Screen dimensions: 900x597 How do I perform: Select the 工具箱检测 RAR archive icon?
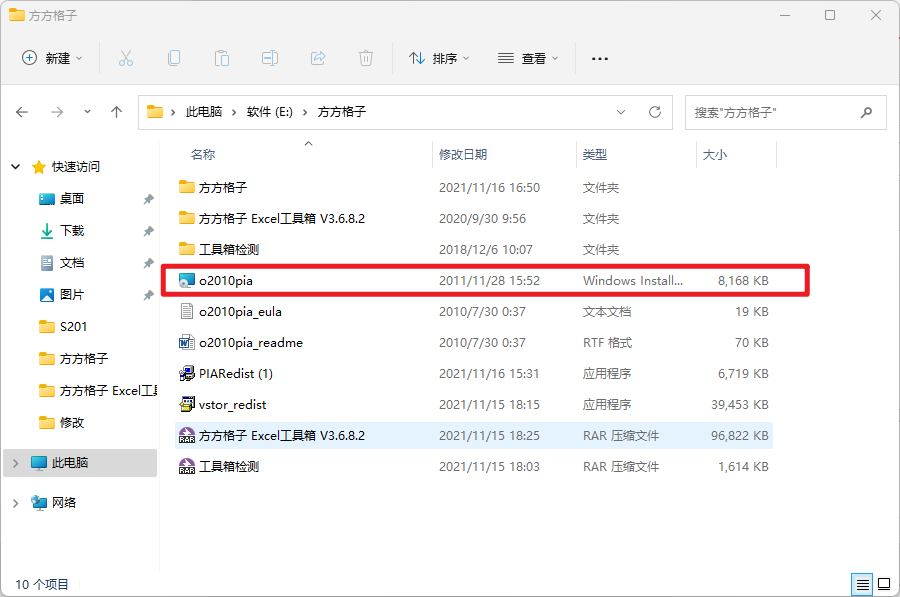[x=187, y=467]
